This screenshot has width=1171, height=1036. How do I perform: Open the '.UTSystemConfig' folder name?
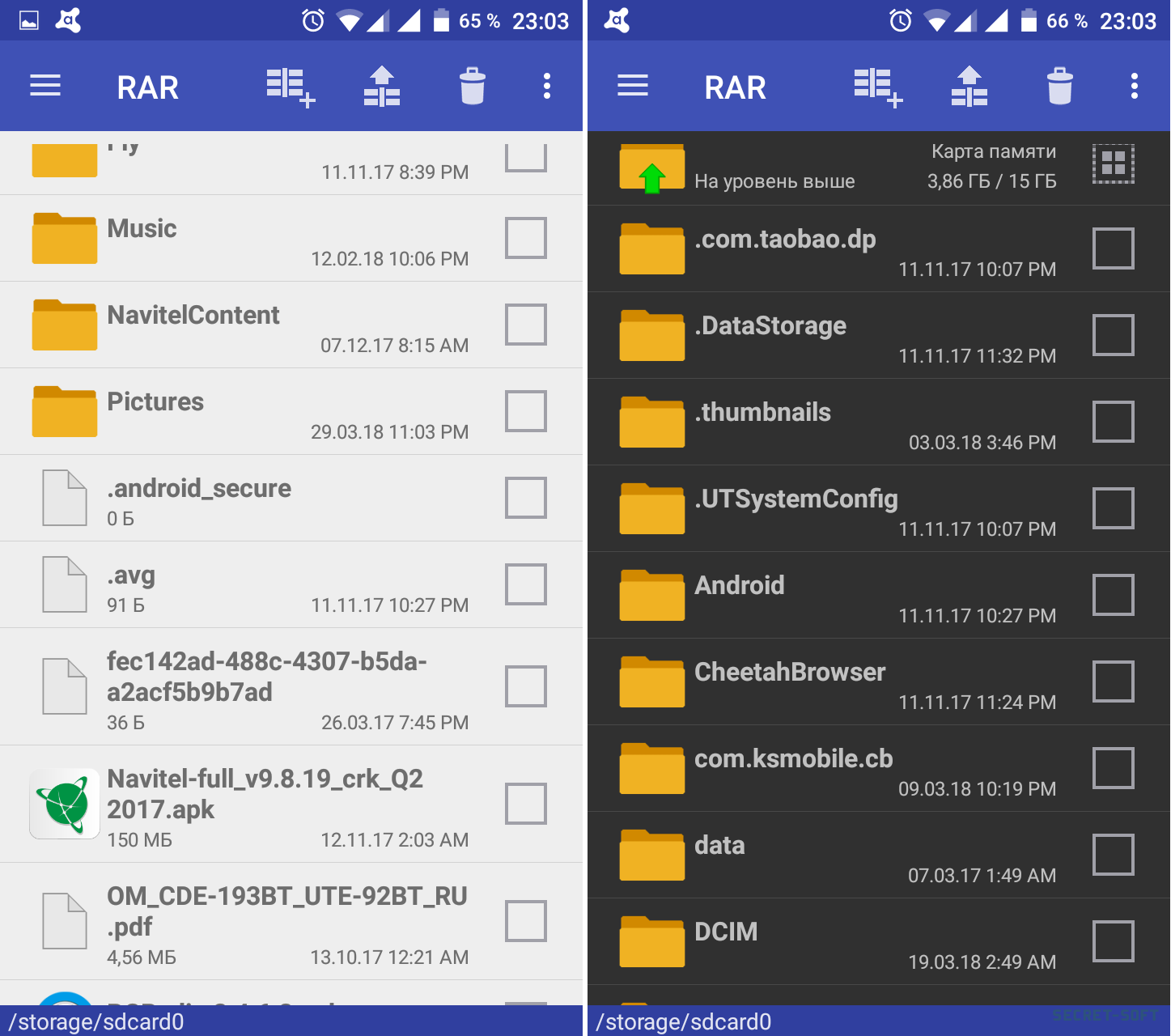click(796, 499)
